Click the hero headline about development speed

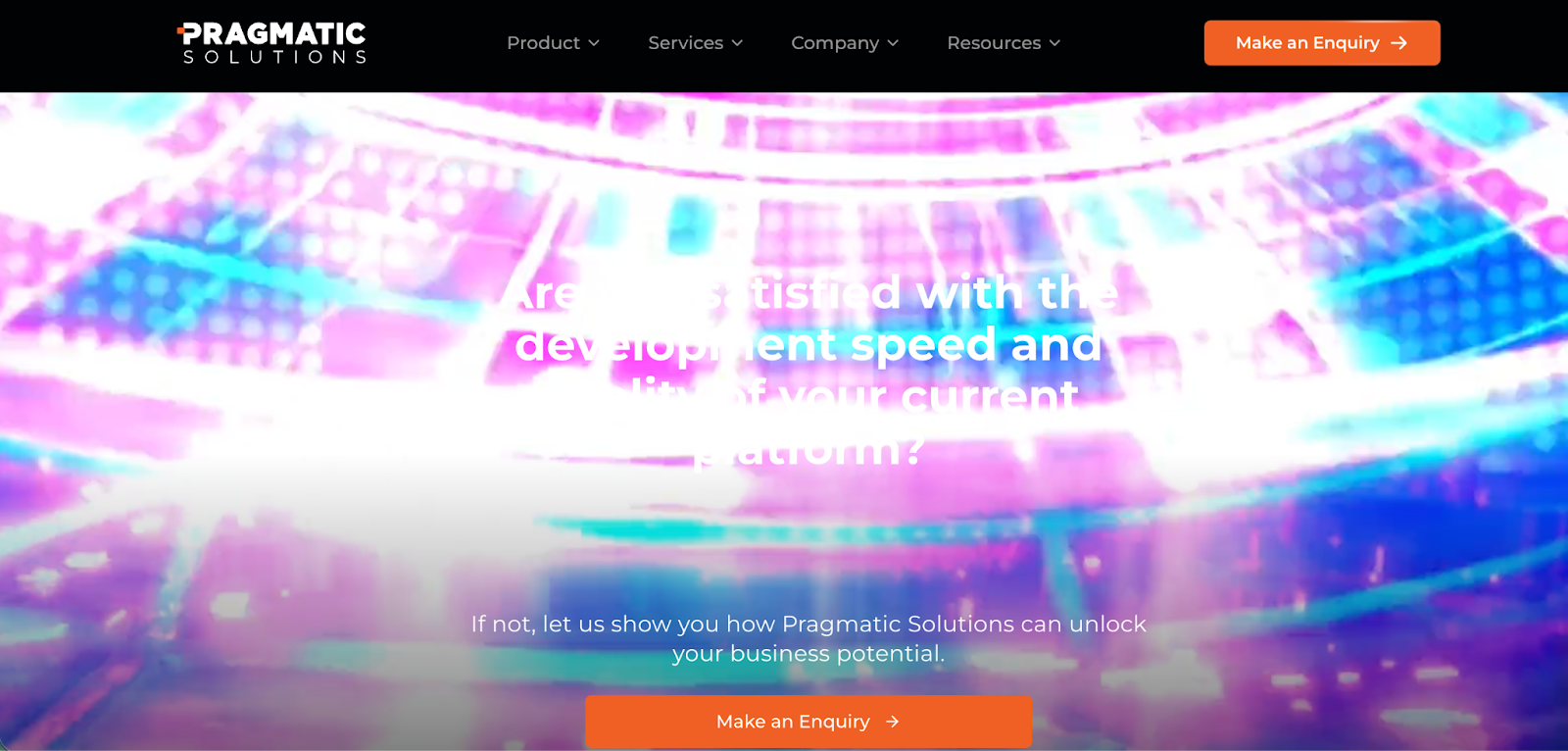(x=809, y=371)
